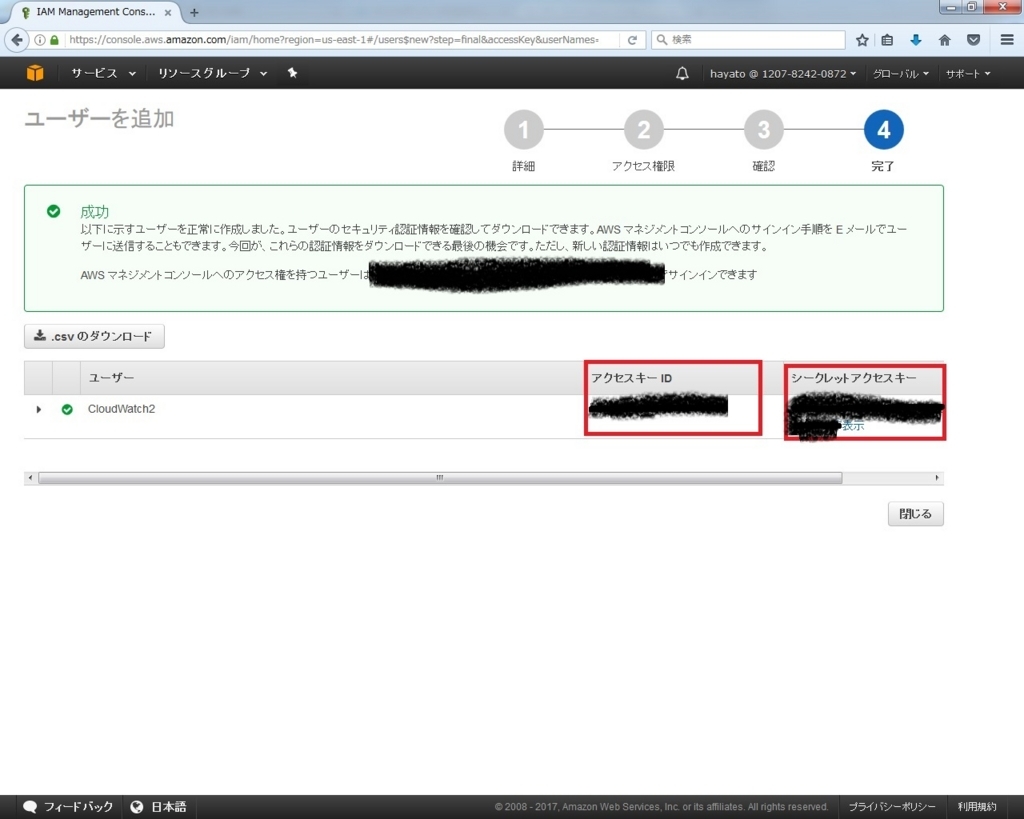Switch to IAM Management Console tab

click(95, 12)
